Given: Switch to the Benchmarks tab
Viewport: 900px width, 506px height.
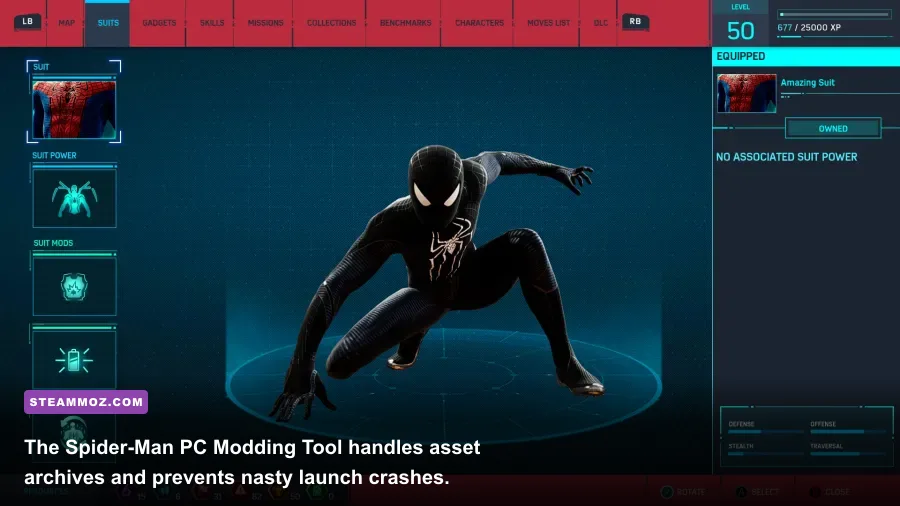Looking at the screenshot, I should [405, 23].
